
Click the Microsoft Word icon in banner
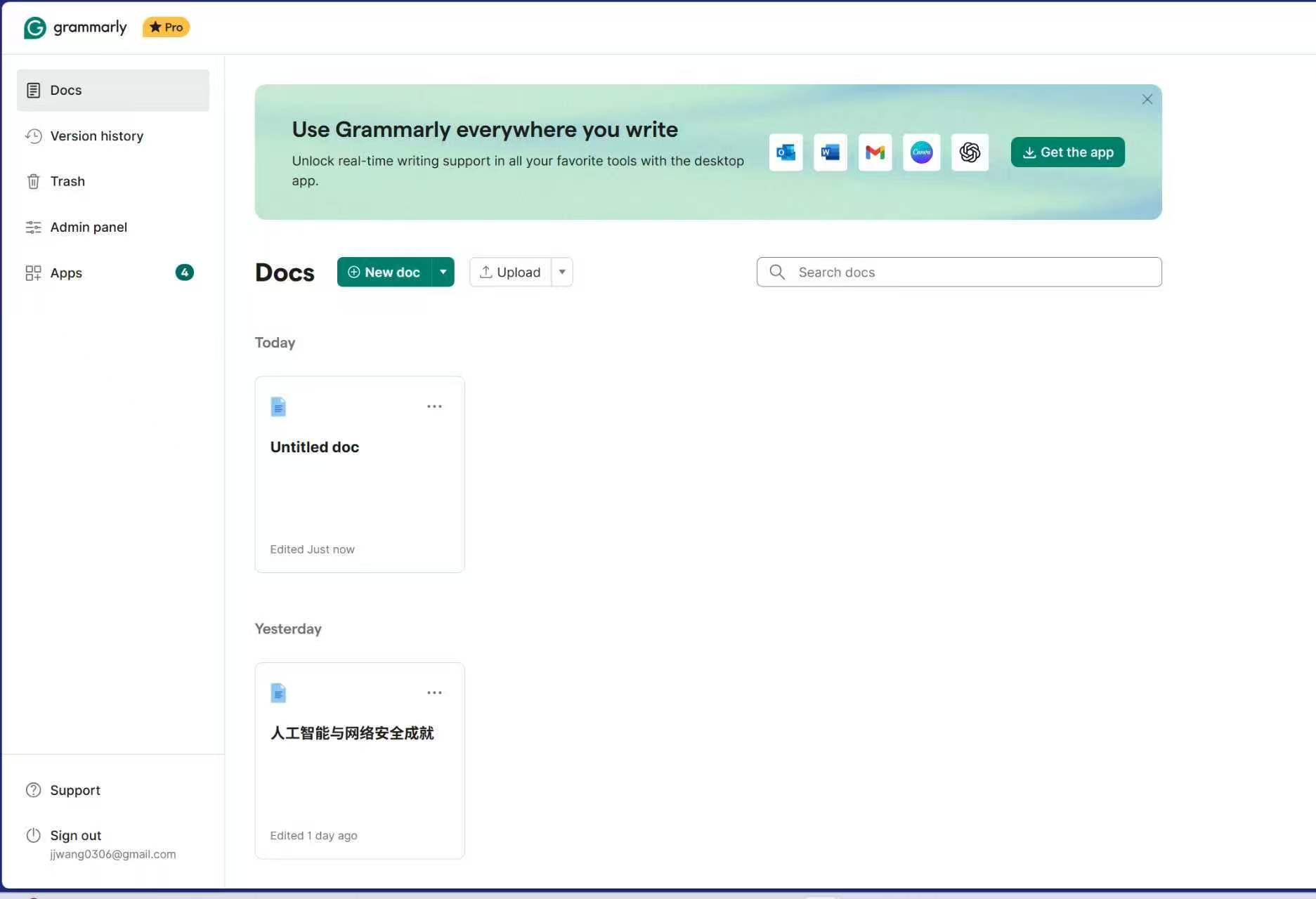(830, 152)
